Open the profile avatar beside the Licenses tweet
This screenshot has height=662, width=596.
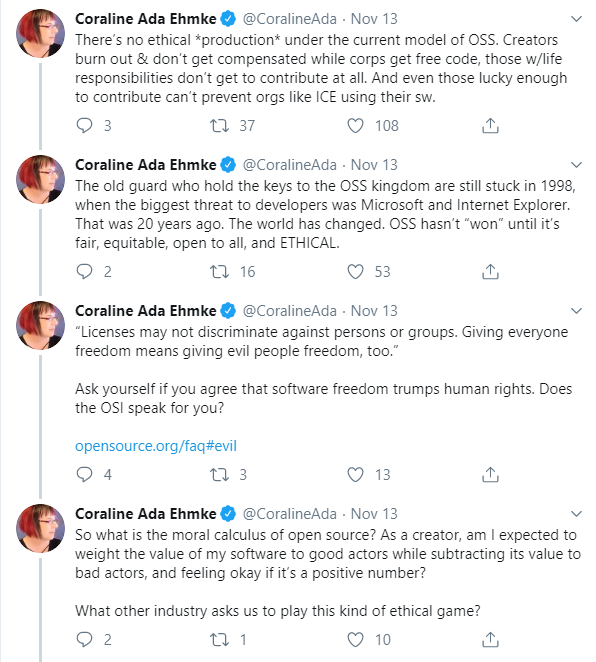tap(41, 326)
